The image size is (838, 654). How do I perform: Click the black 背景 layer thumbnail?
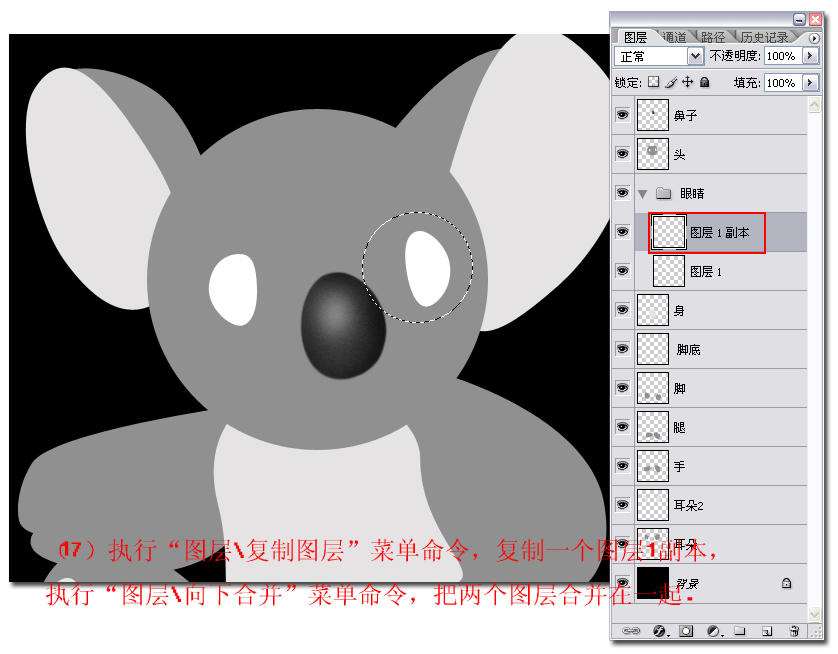click(653, 583)
